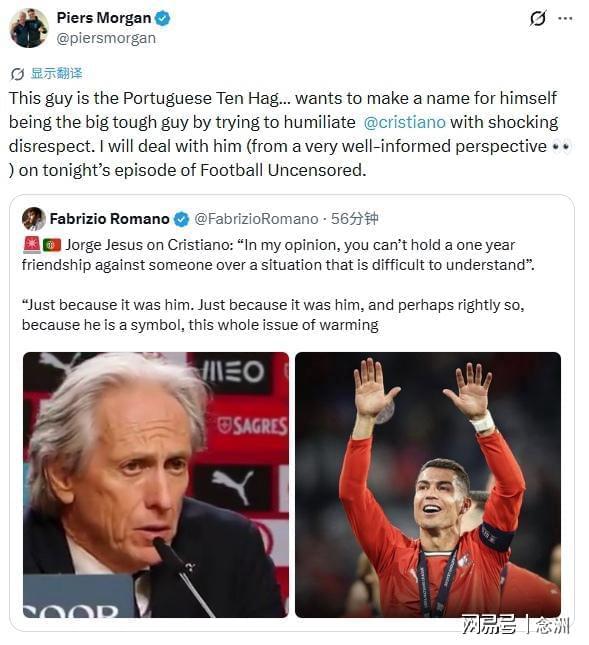The width and height of the screenshot is (589, 645).
Task: Click Fabrizio Romano's small avatar
Action: [34, 219]
